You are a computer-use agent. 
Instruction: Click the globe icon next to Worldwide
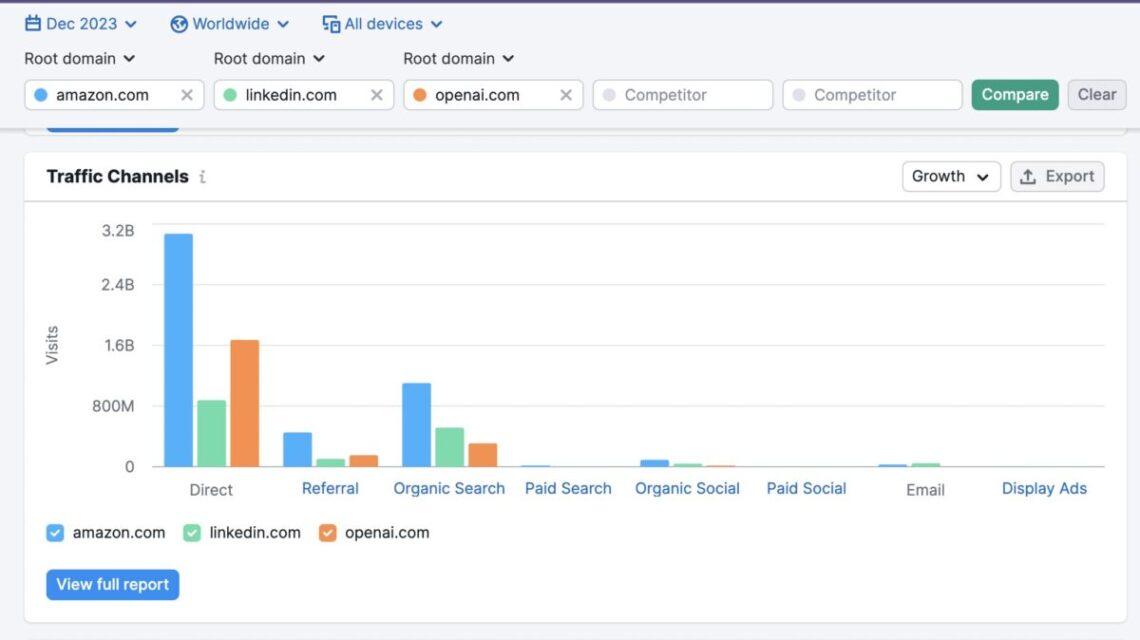pos(180,23)
